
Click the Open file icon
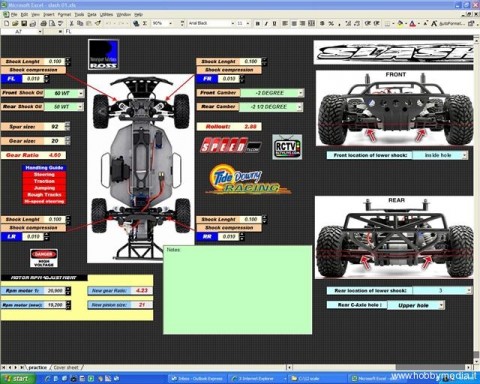click(15, 23)
